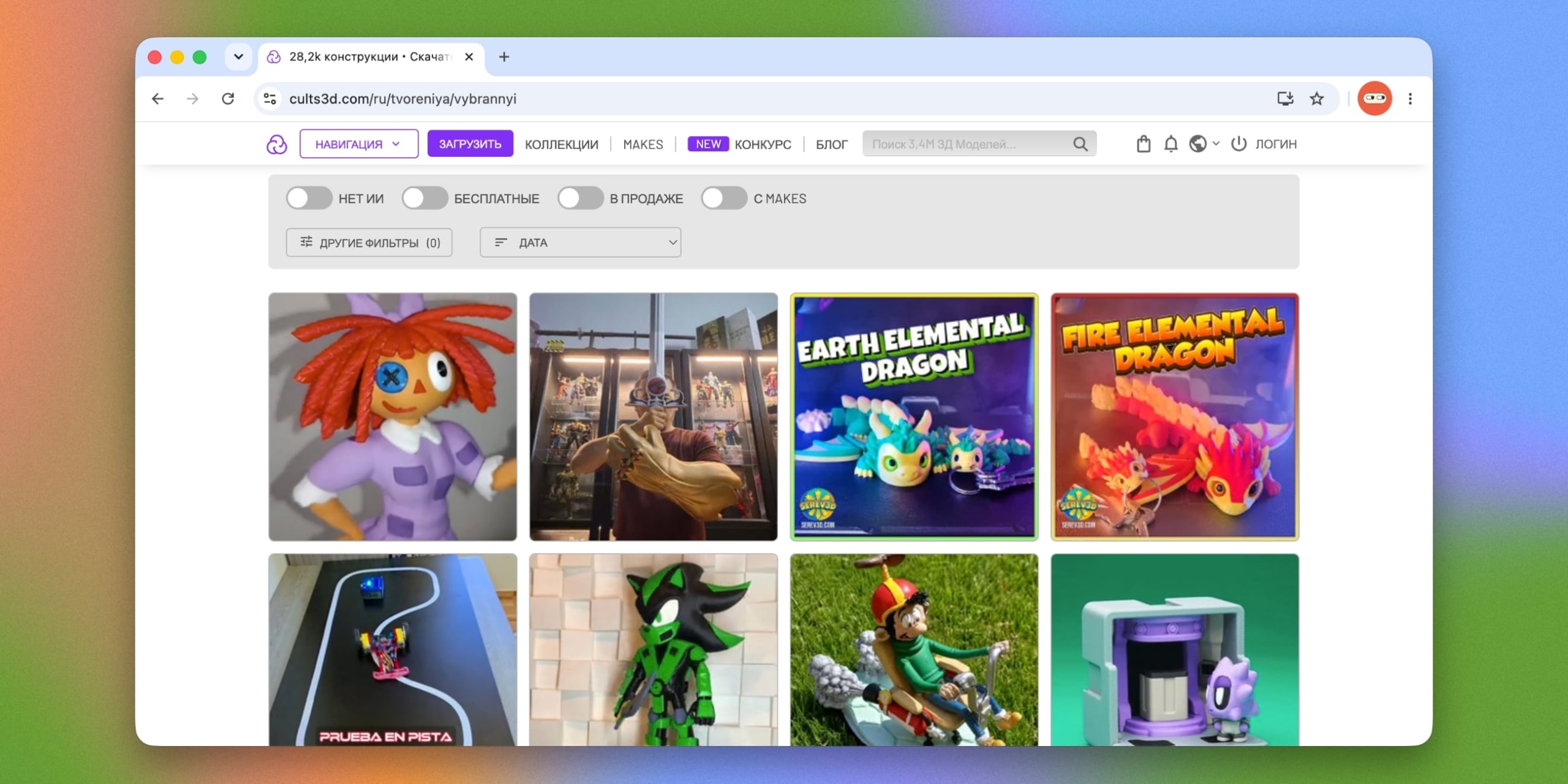The height and width of the screenshot is (784, 1568).
Task: Open the shopping bag cart icon
Action: click(x=1144, y=144)
